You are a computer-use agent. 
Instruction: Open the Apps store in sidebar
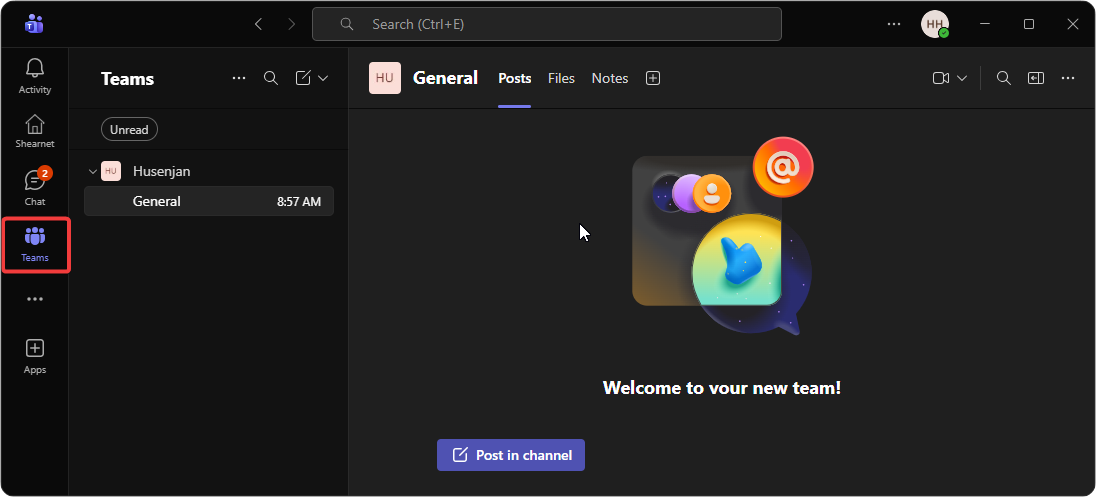[35, 355]
